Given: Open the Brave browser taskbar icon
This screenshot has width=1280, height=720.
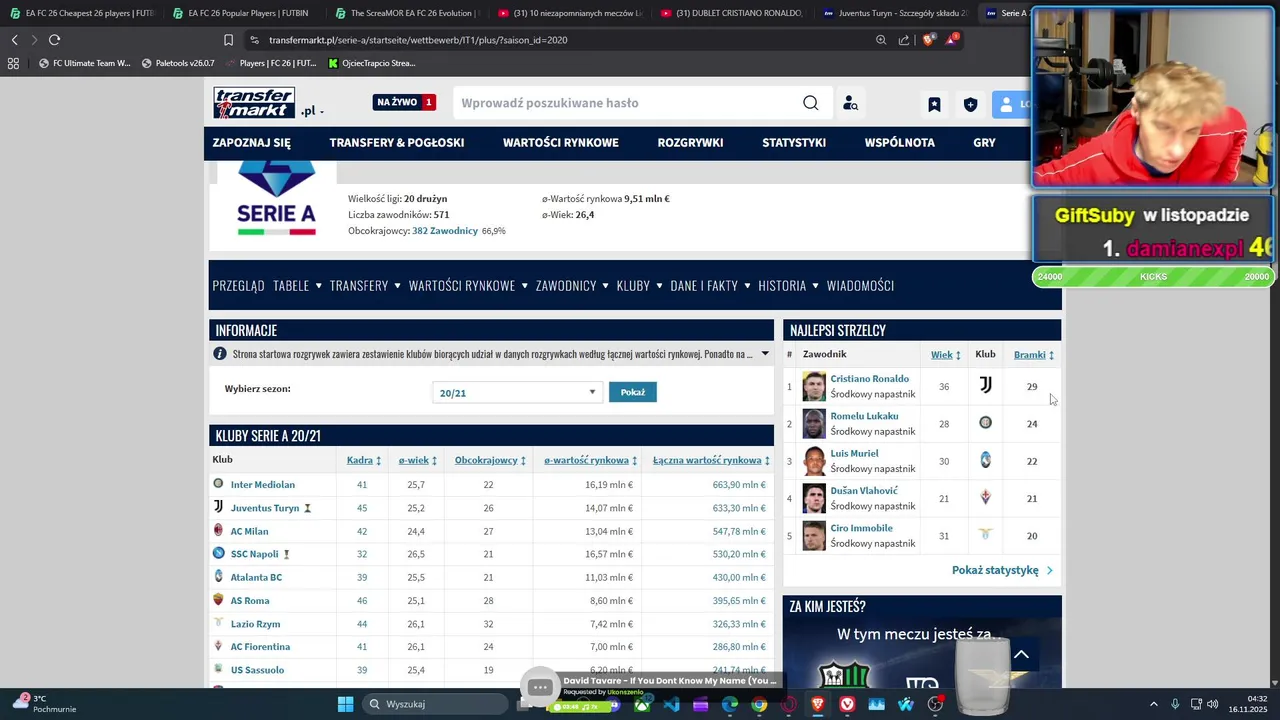Looking at the screenshot, I should point(817,704).
